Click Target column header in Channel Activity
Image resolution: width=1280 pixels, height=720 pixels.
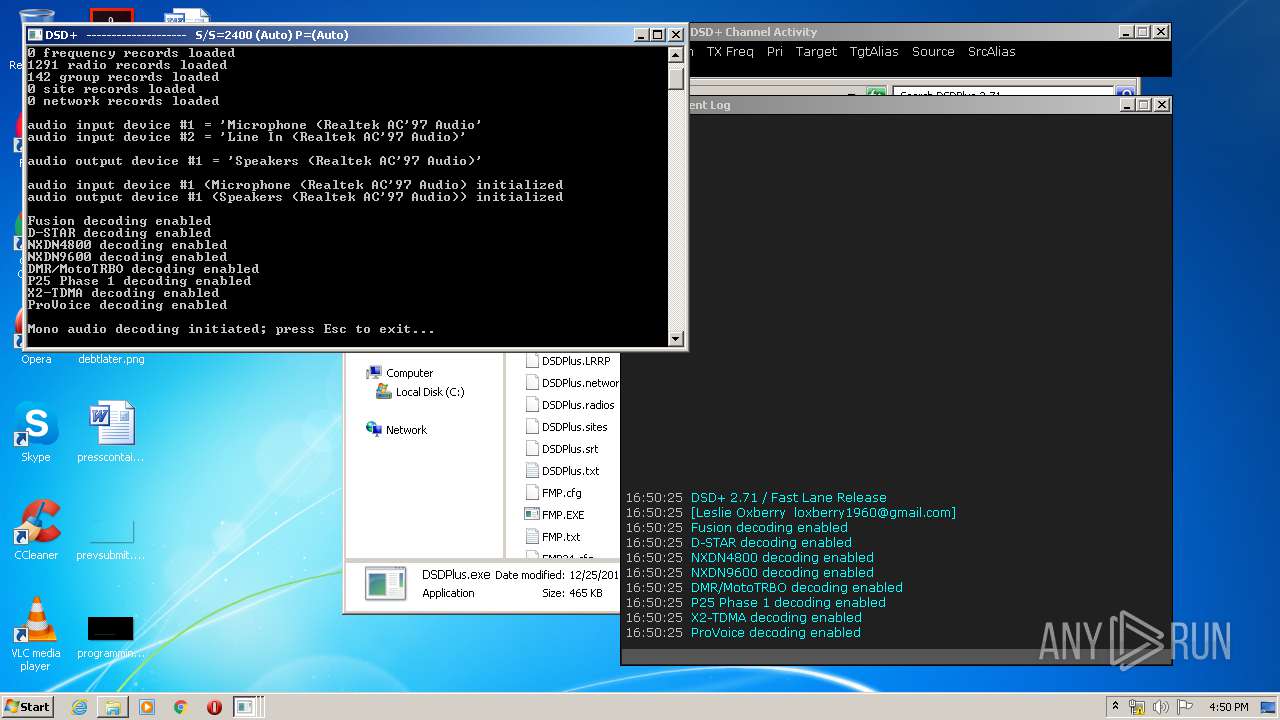[x=816, y=52]
